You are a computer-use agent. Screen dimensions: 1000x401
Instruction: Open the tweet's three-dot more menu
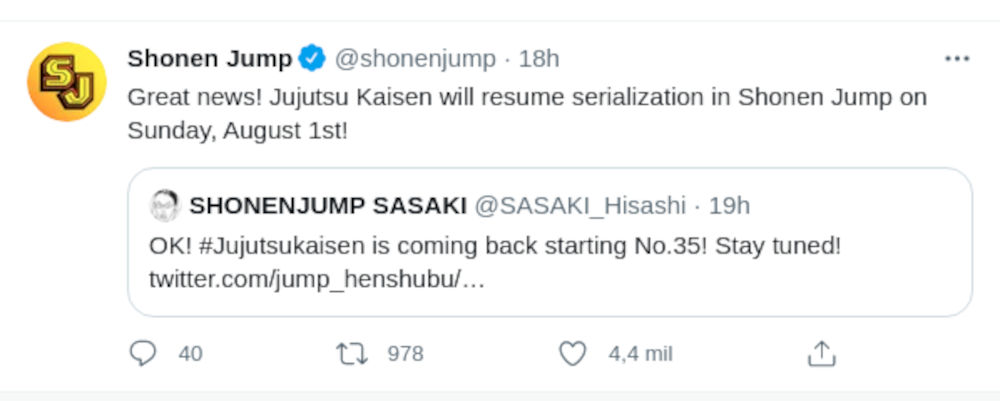[x=957, y=59]
